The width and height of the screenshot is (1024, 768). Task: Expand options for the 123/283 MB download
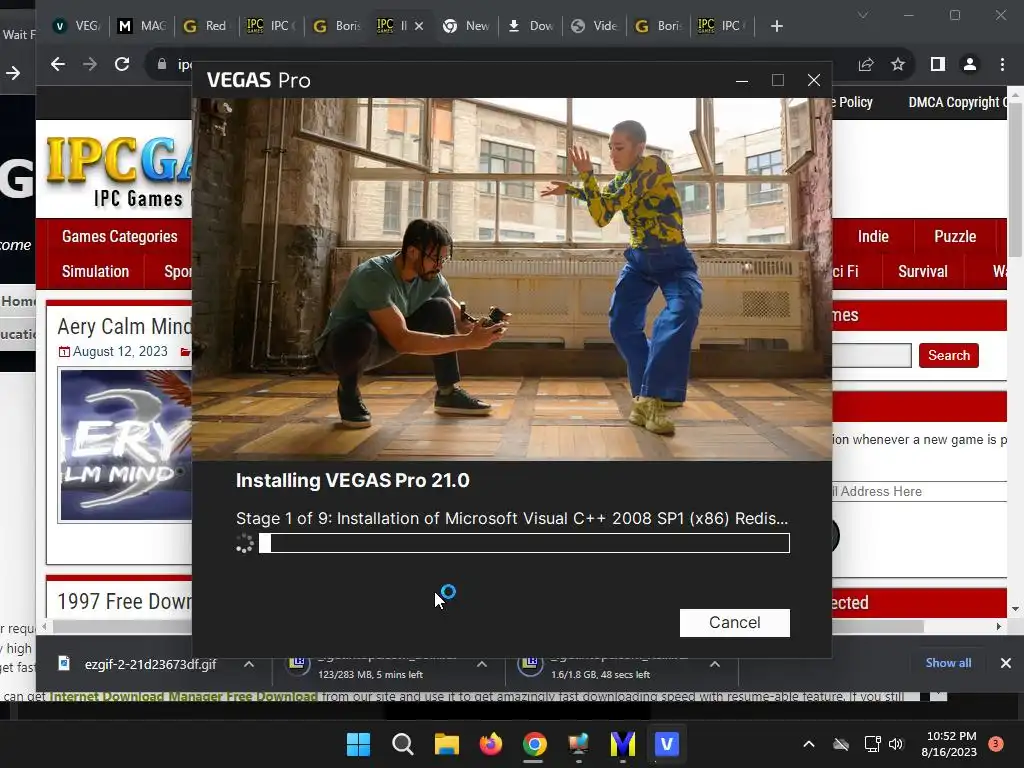(482, 664)
